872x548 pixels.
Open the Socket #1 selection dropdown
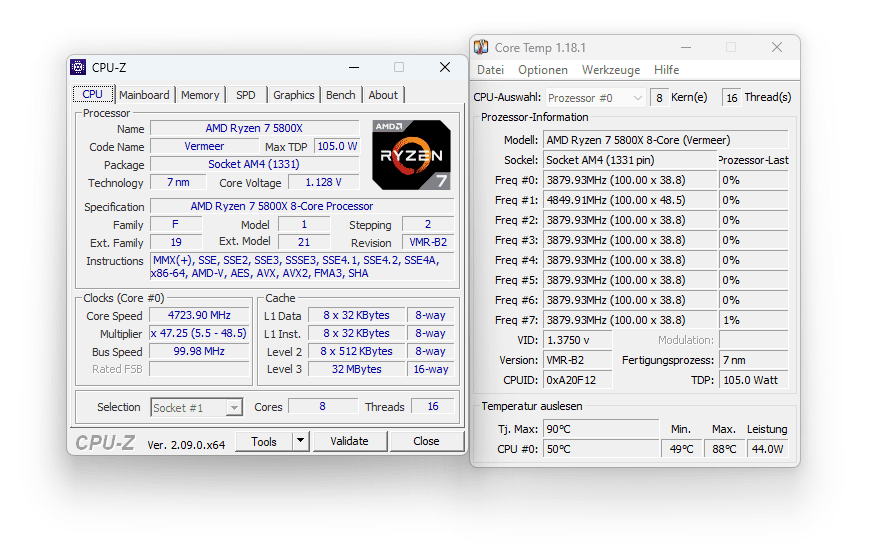(196, 408)
